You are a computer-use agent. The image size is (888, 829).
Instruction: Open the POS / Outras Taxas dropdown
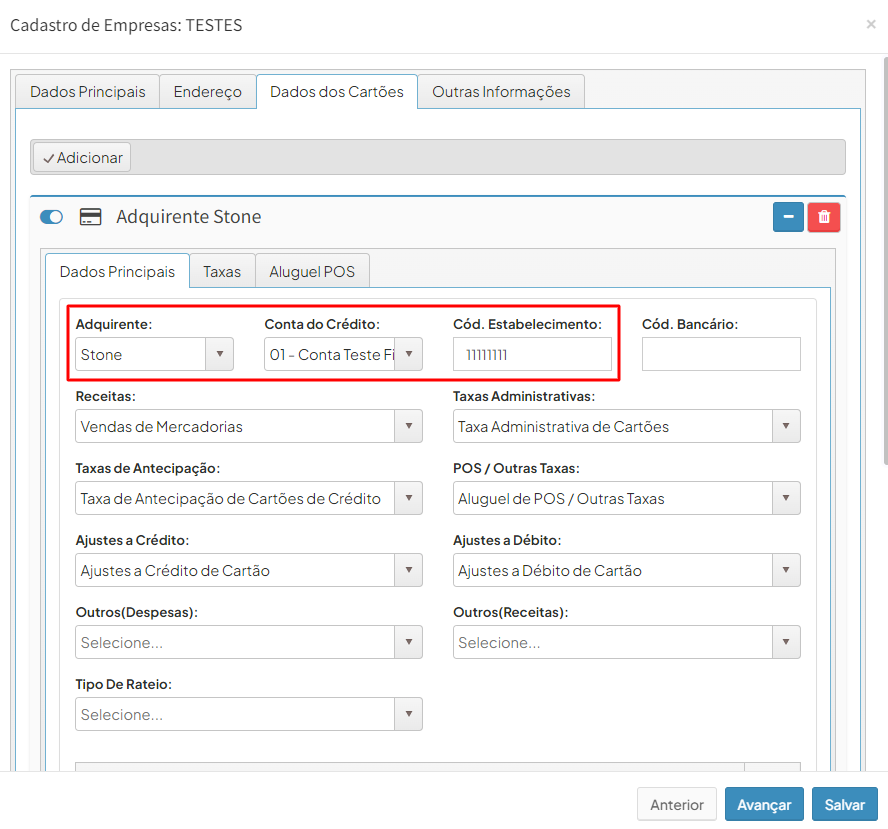(x=787, y=497)
